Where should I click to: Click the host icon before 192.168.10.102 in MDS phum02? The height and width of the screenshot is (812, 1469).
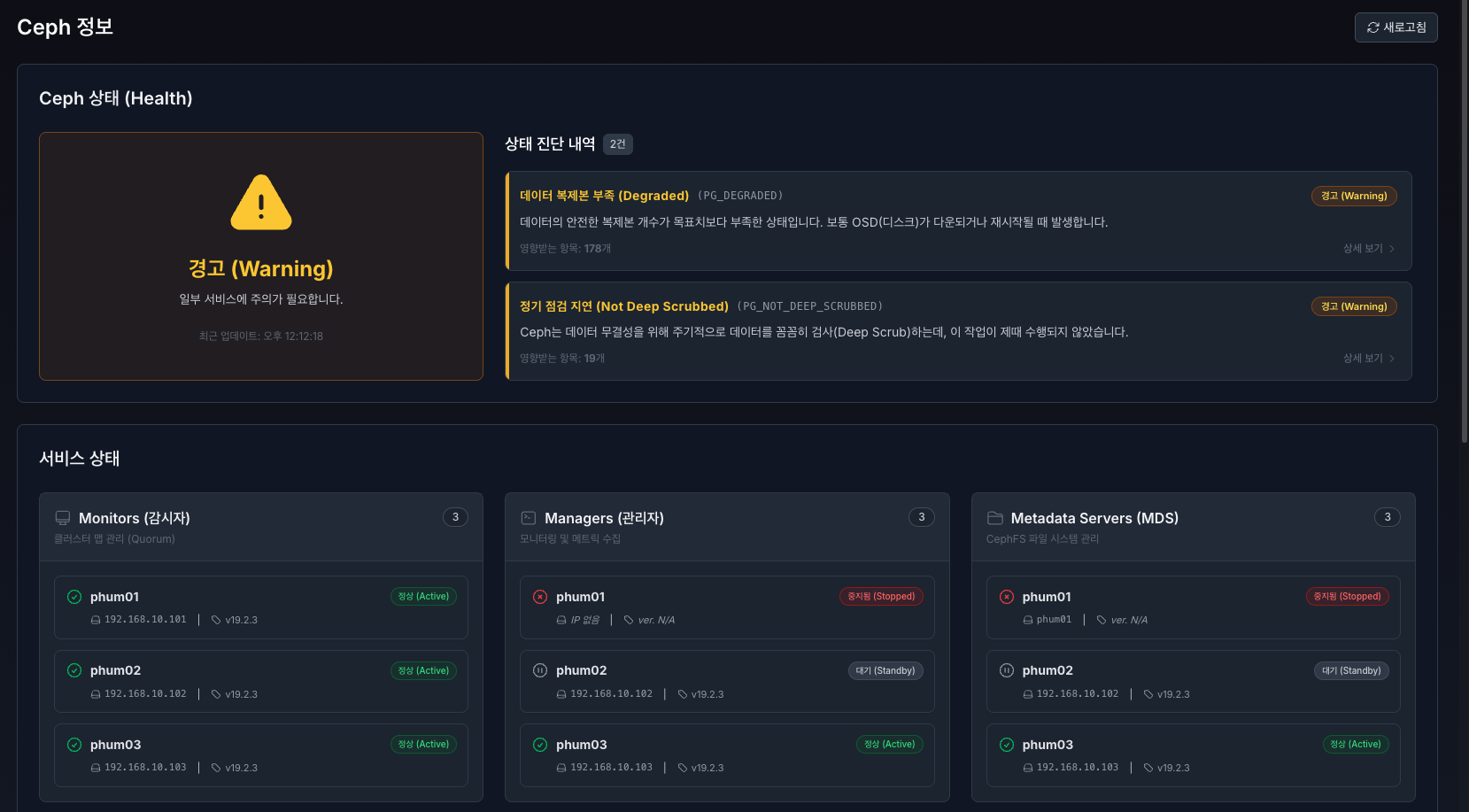point(1028,694)
